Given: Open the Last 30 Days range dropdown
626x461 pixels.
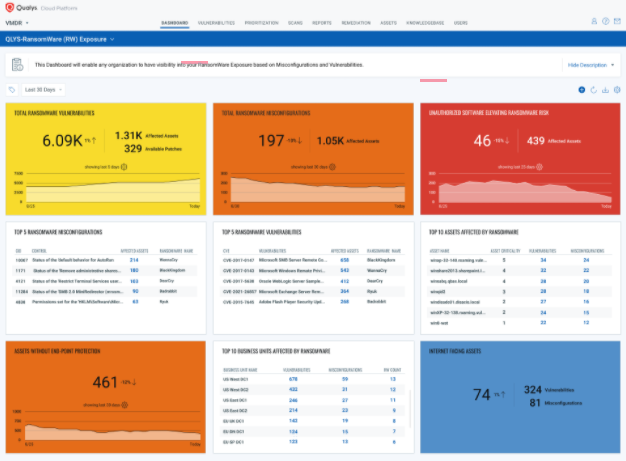Looking at the screenshot, I should 43,90.
